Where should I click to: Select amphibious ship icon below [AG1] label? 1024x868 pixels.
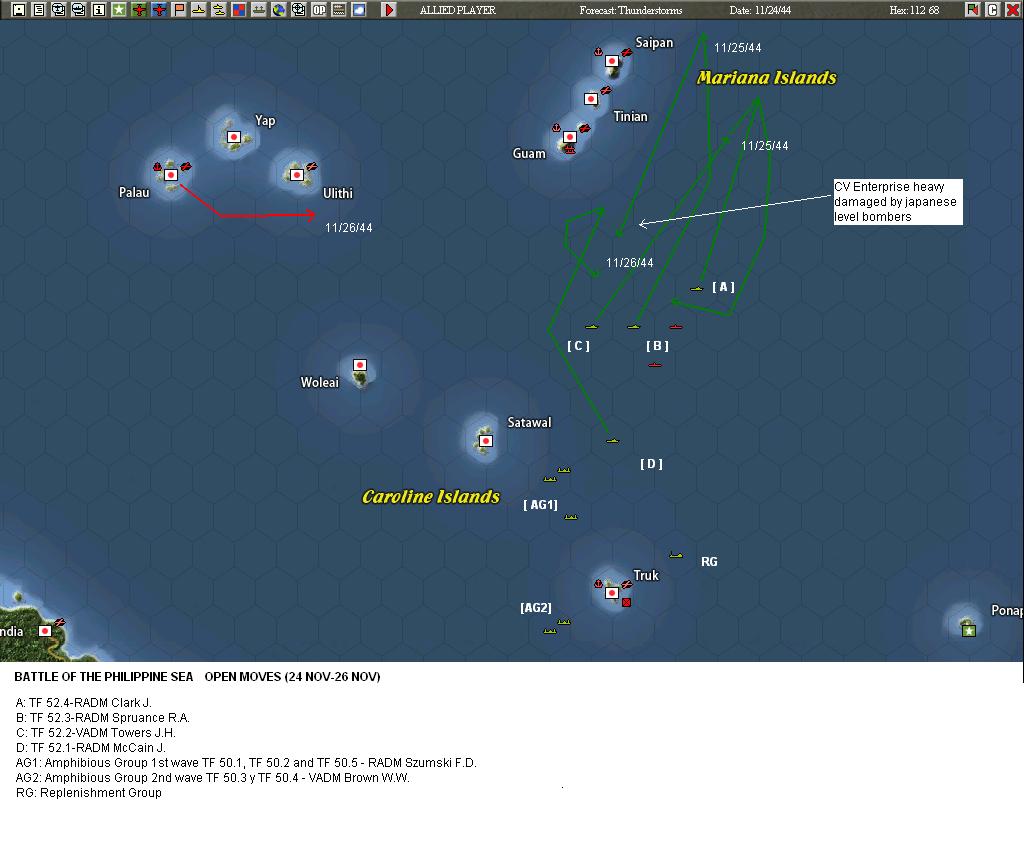point(571,517)
